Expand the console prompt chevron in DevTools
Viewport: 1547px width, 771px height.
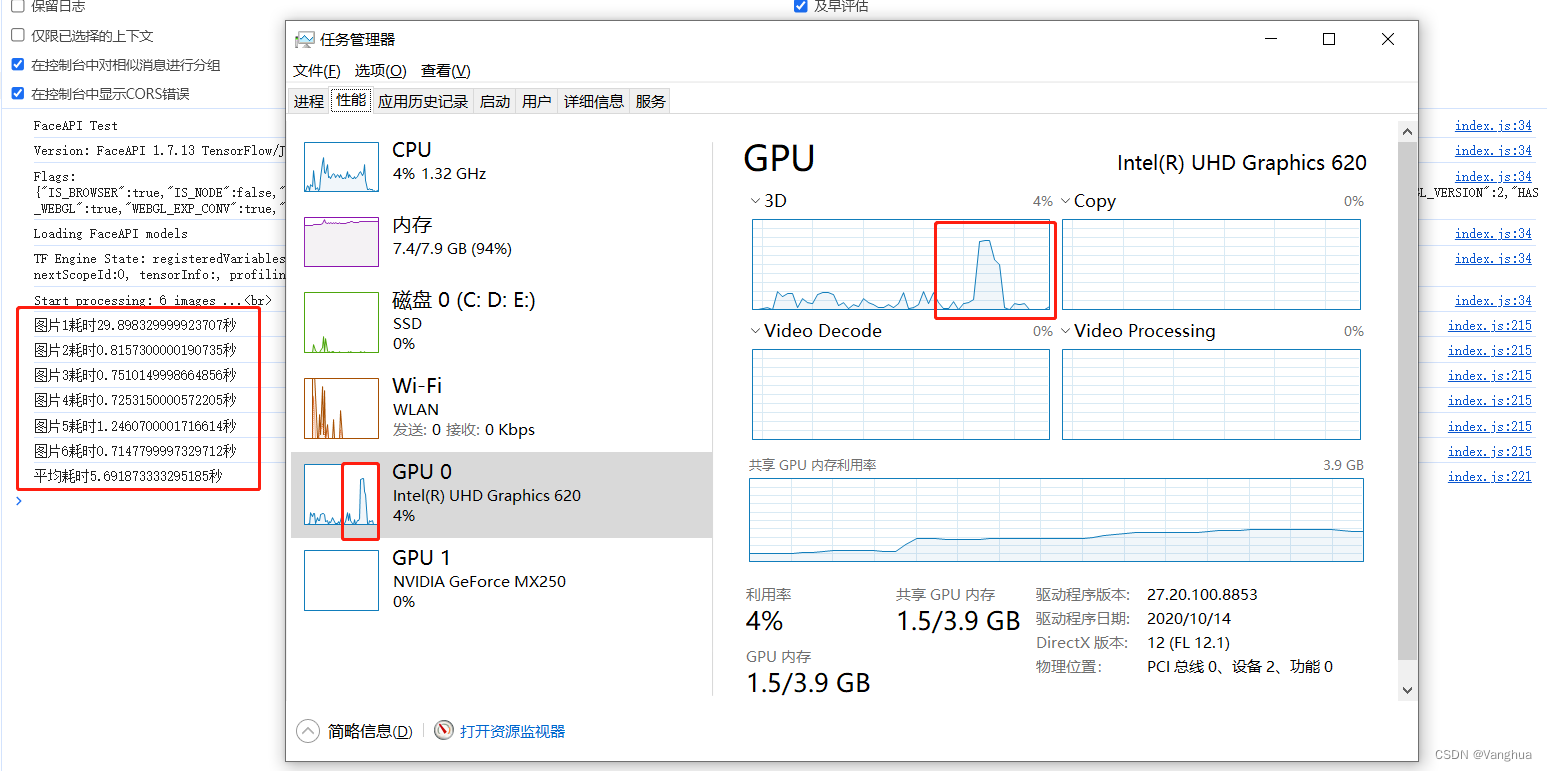18,500
